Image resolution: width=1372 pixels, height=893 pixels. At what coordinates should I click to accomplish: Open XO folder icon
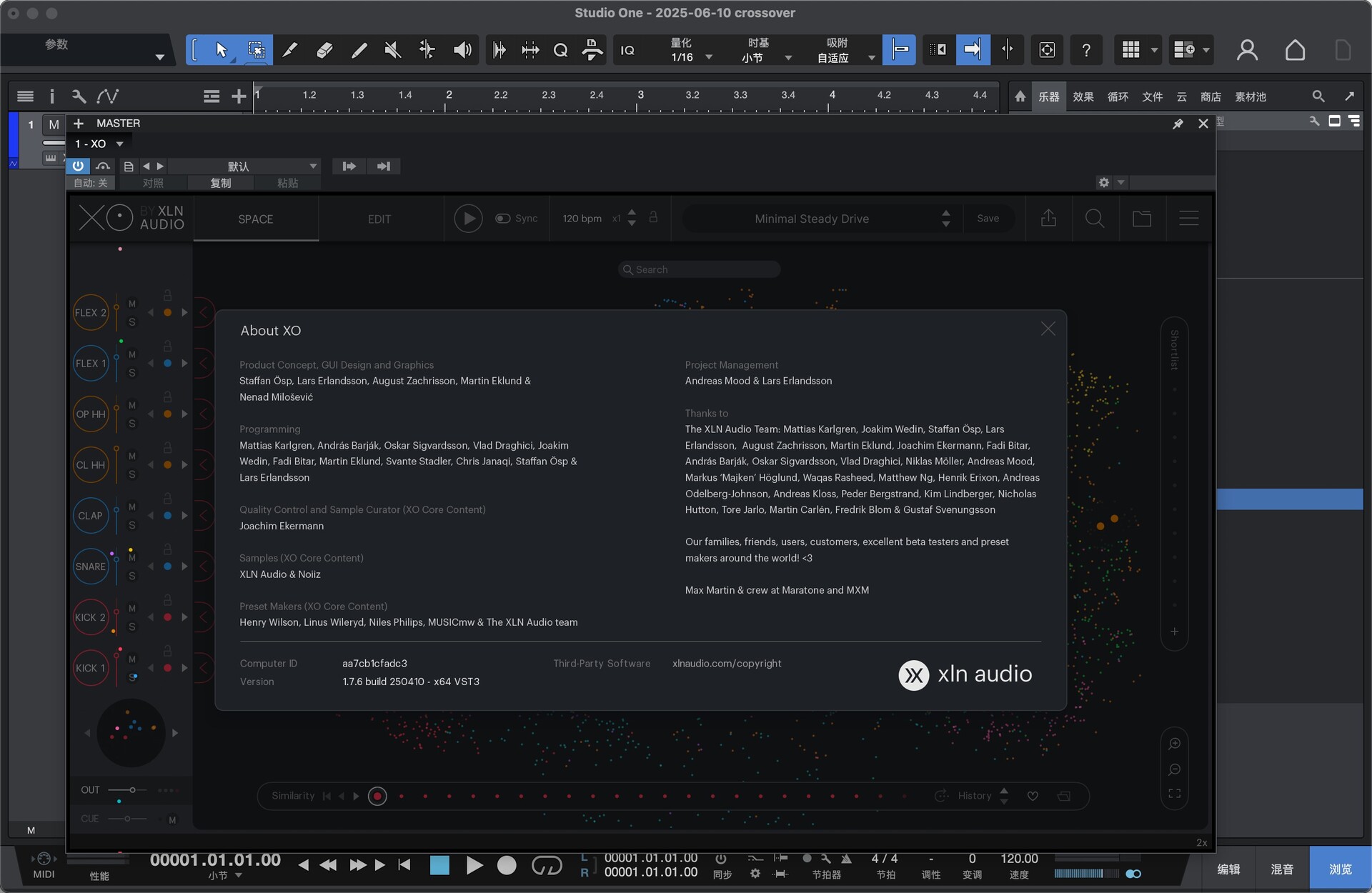pos(1142,218)
